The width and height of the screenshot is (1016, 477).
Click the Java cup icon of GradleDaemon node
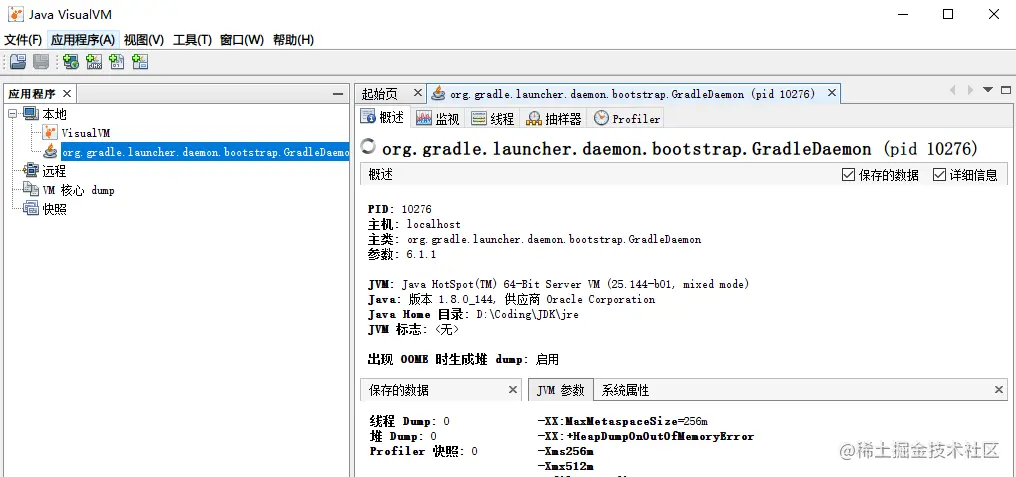click(x=50, y=152)
